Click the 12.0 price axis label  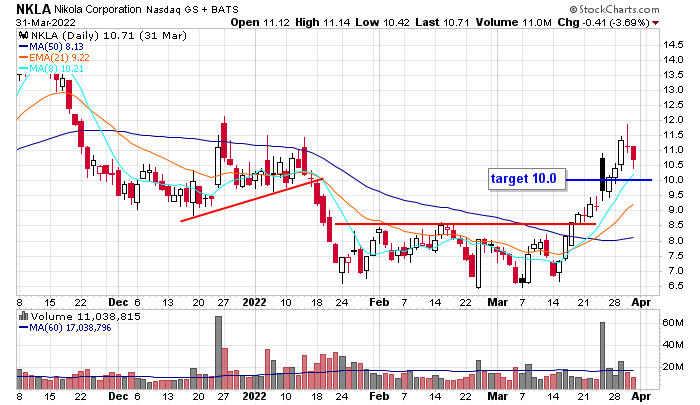point(673,120)
